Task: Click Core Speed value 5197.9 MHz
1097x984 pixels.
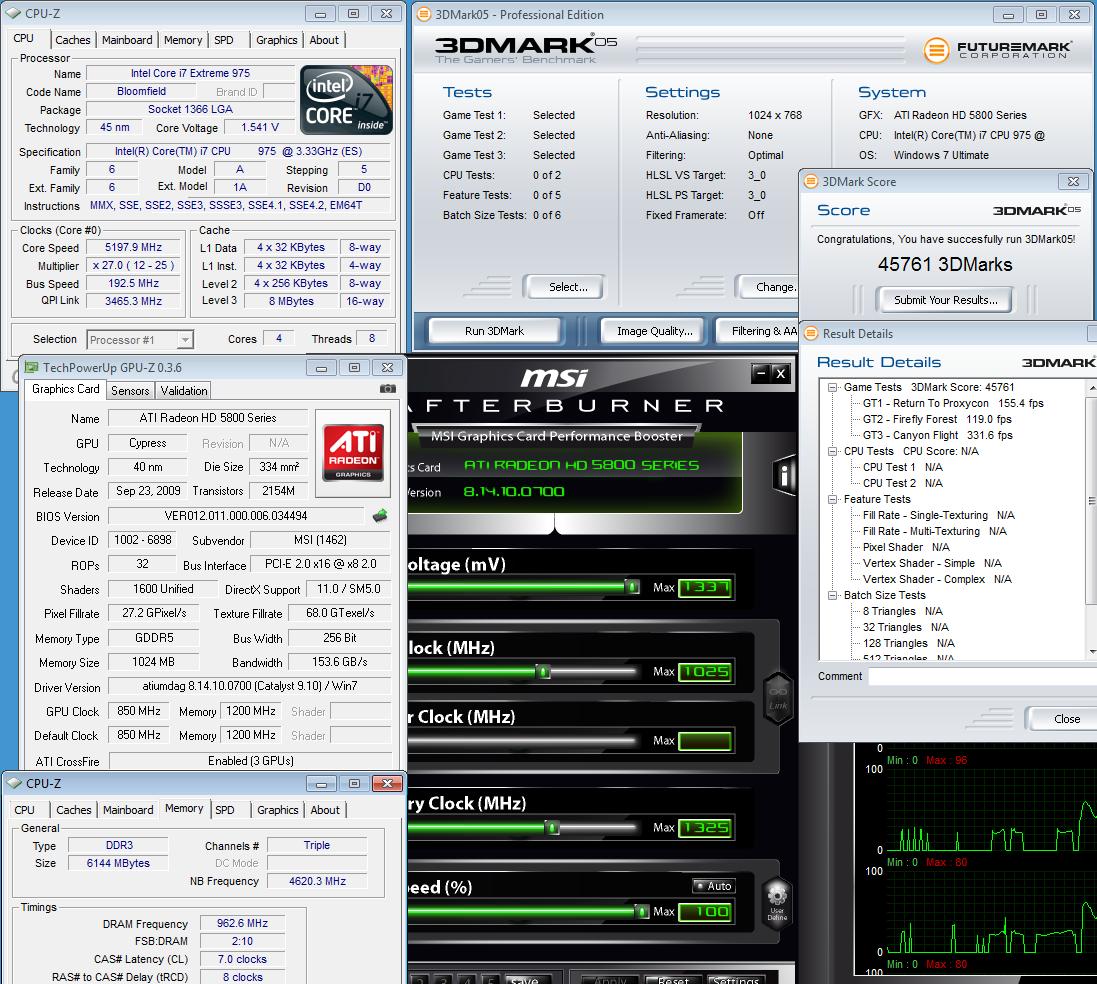Action: pyautogui.click(x=133, y=247)
